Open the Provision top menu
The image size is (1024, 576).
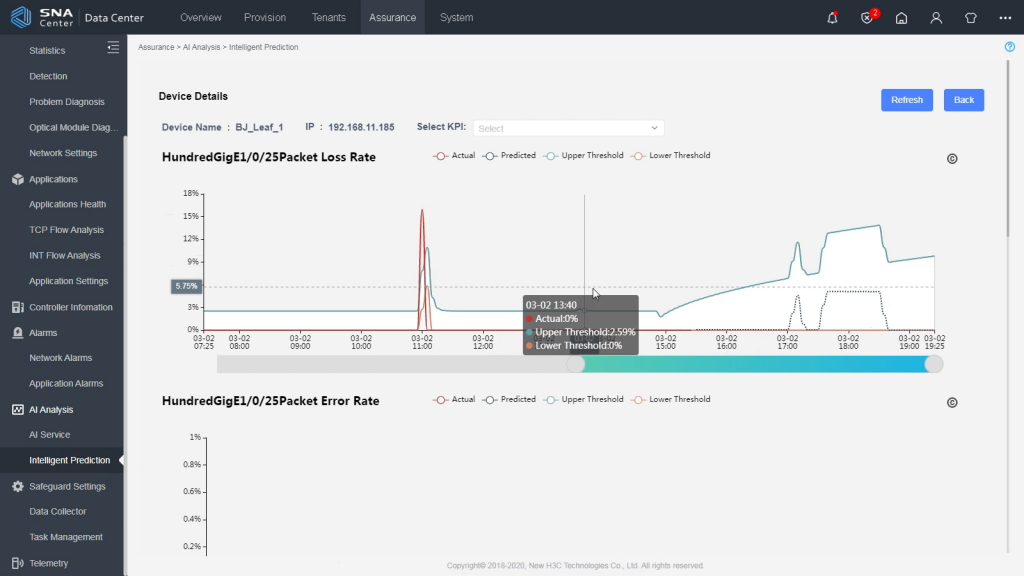coord(264,18)
